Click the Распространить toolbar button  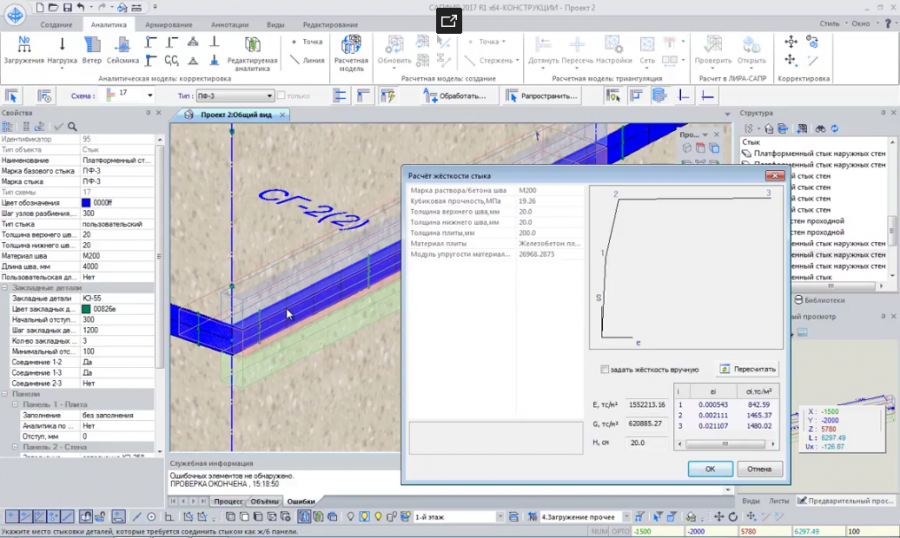pyautogui.click(x=542, y=96)
